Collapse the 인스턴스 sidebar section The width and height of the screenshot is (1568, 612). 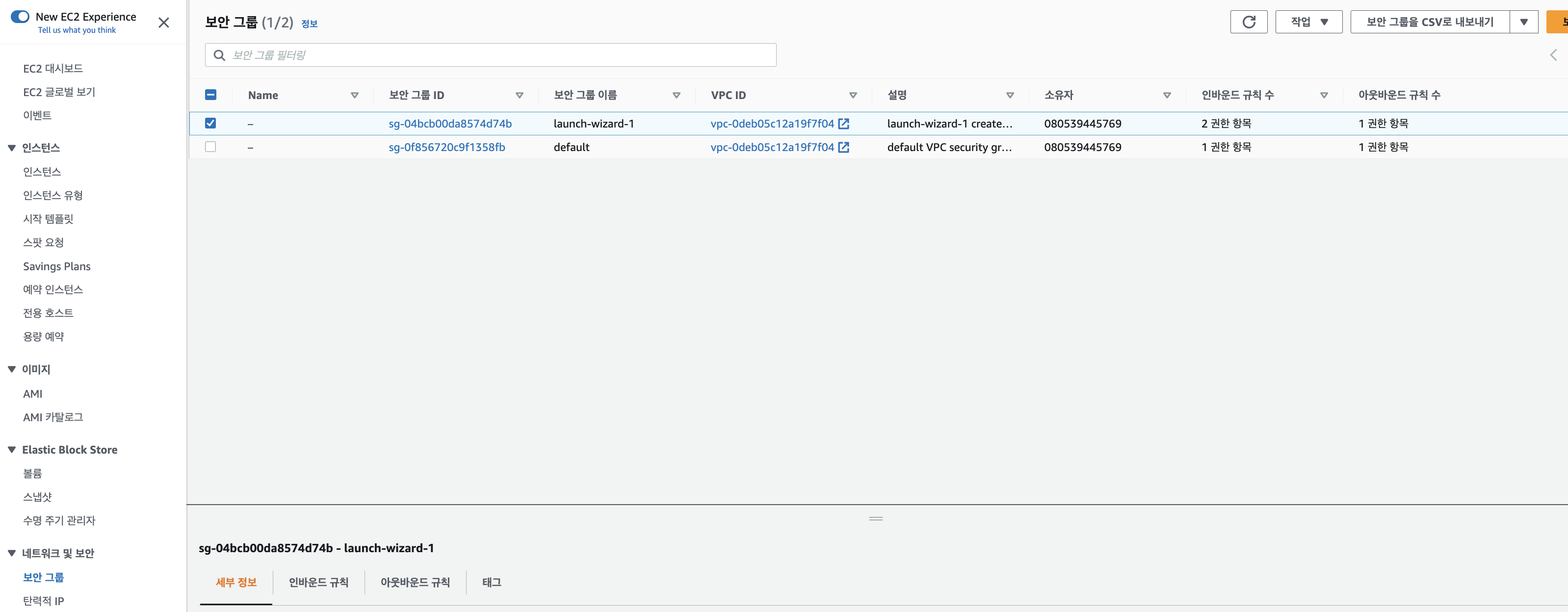coord(12,148)
